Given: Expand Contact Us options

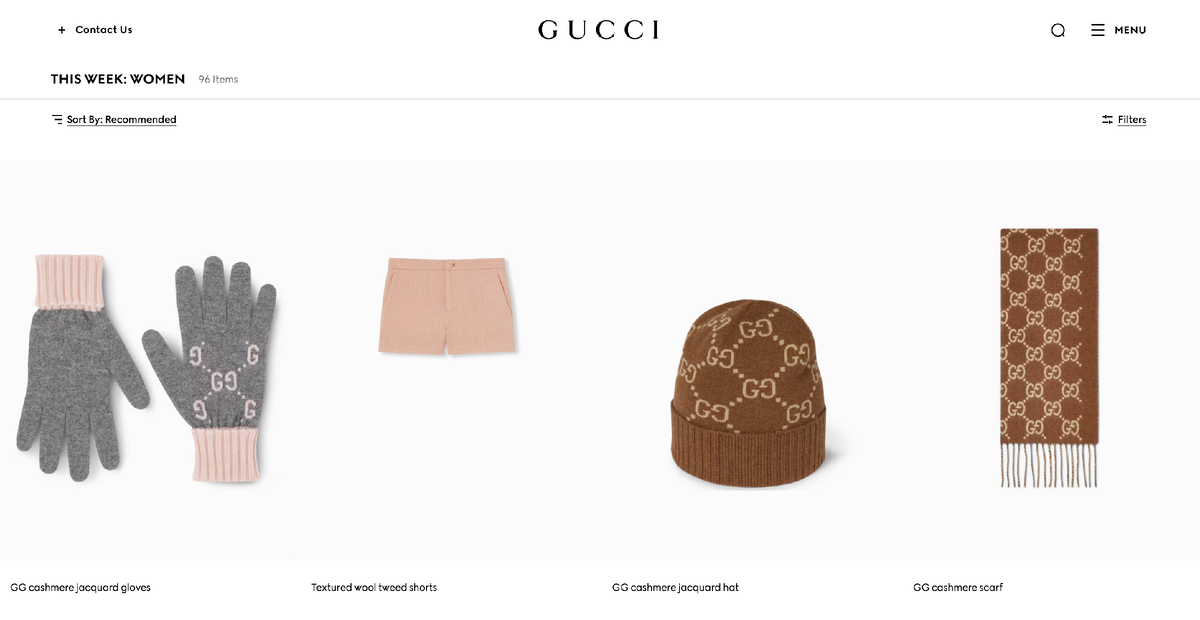Looking at the screenshot, I should click(x=104, y=30).
